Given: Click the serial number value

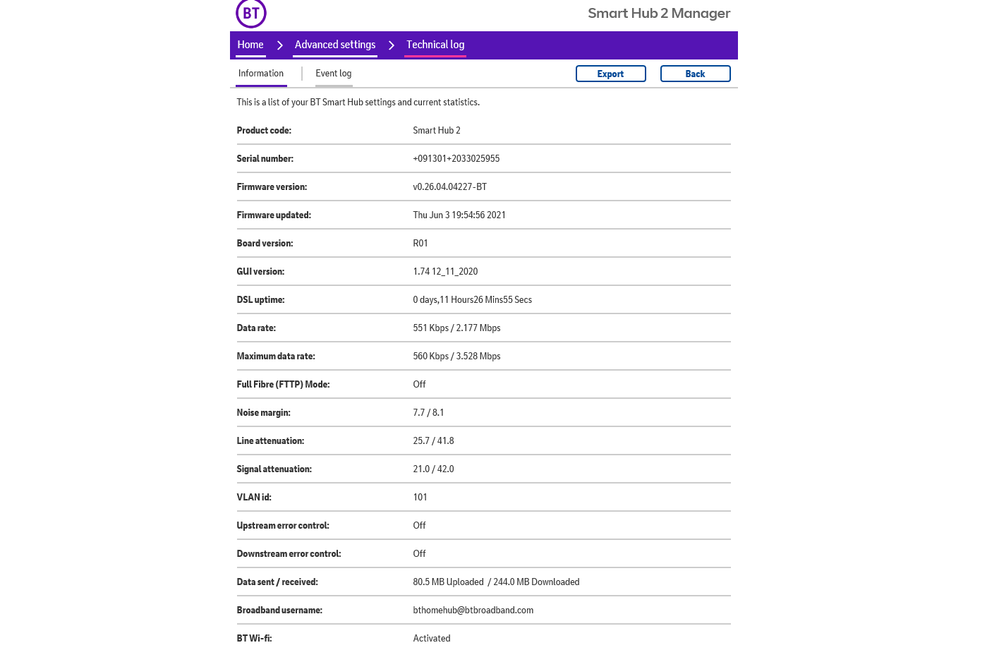Looking at the screenshot, I should point(456,159).
